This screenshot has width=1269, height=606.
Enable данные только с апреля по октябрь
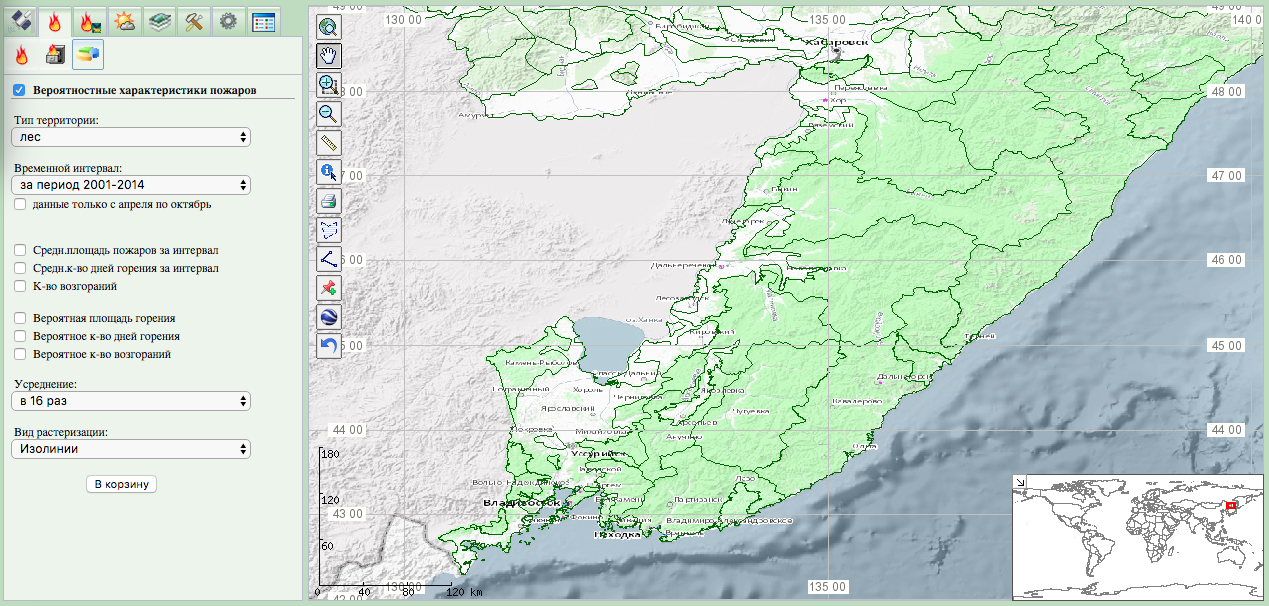(20, 204)
